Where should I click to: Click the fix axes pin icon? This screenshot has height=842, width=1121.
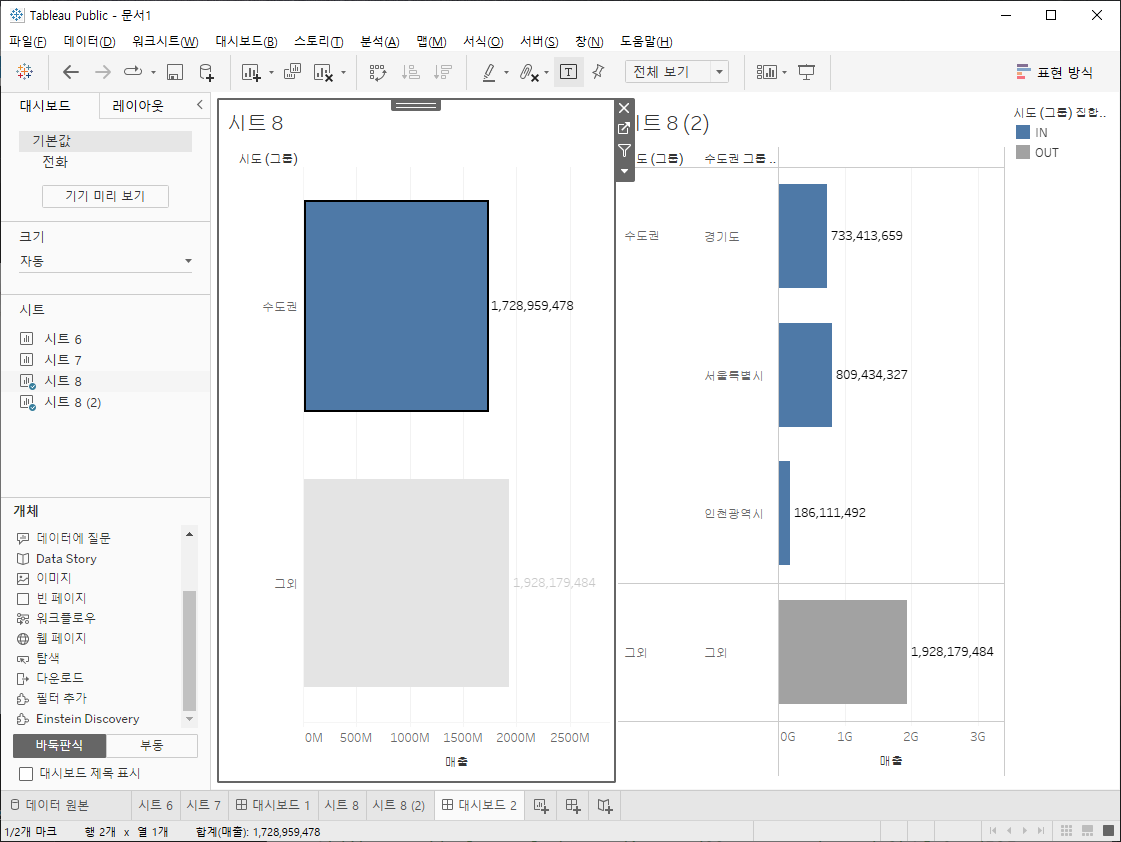(x=598, y=71)
